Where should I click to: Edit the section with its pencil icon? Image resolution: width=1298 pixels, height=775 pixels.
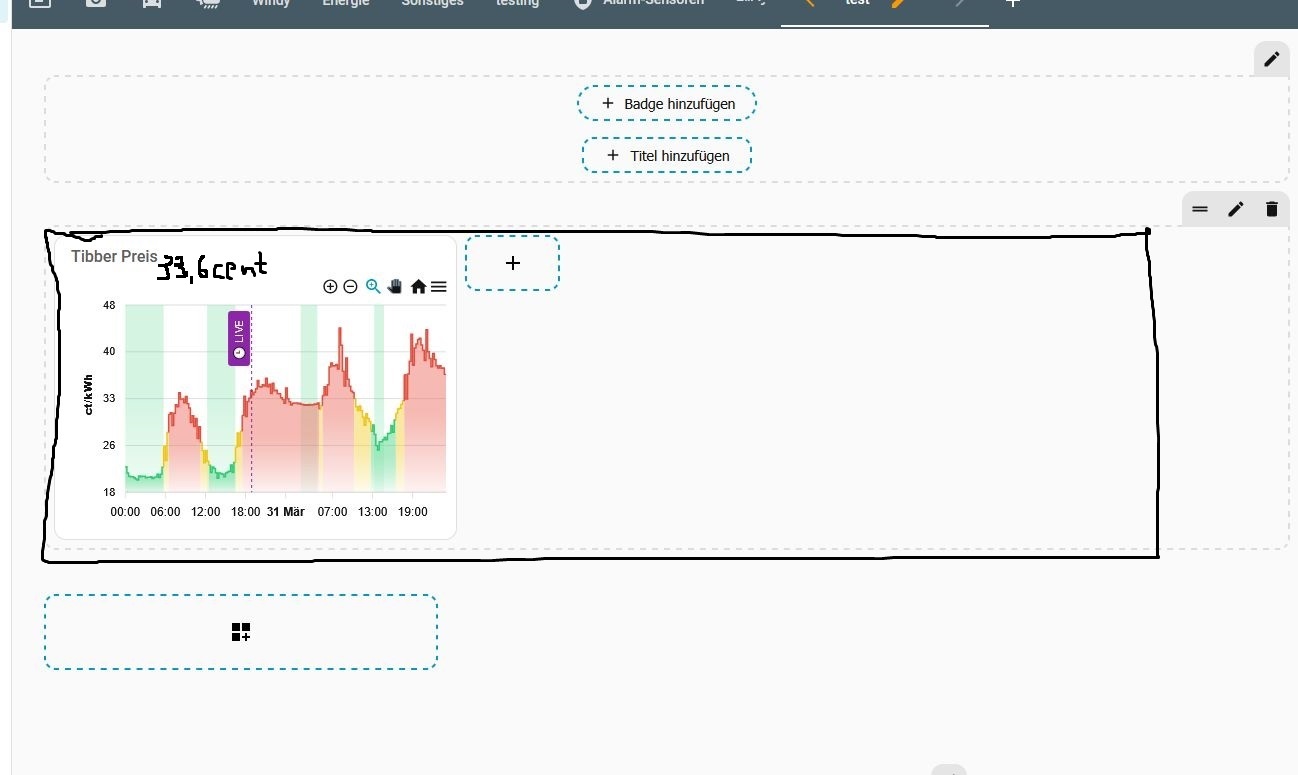point(1236,209)
